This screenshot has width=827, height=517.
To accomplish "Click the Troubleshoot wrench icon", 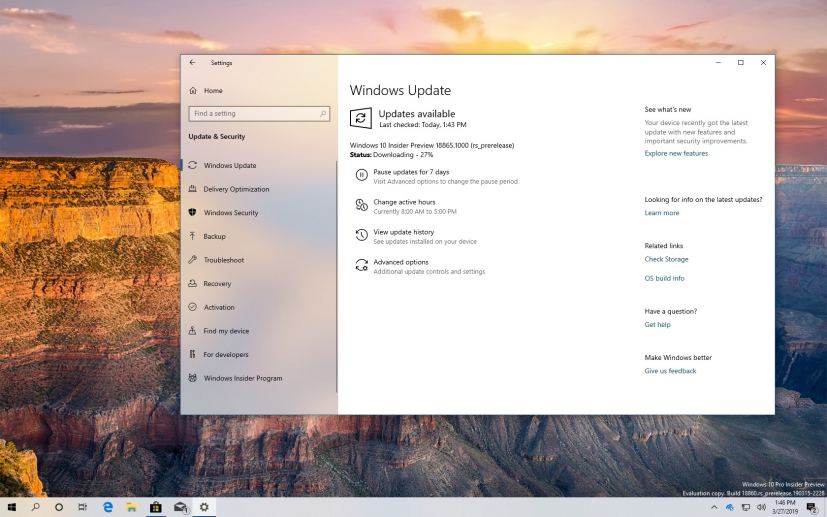I will (193, 260).
